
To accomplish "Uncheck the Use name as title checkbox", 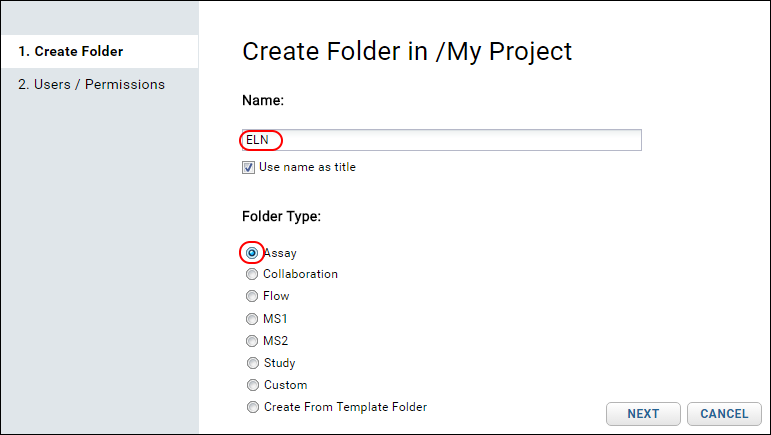I will click(248, 168).
